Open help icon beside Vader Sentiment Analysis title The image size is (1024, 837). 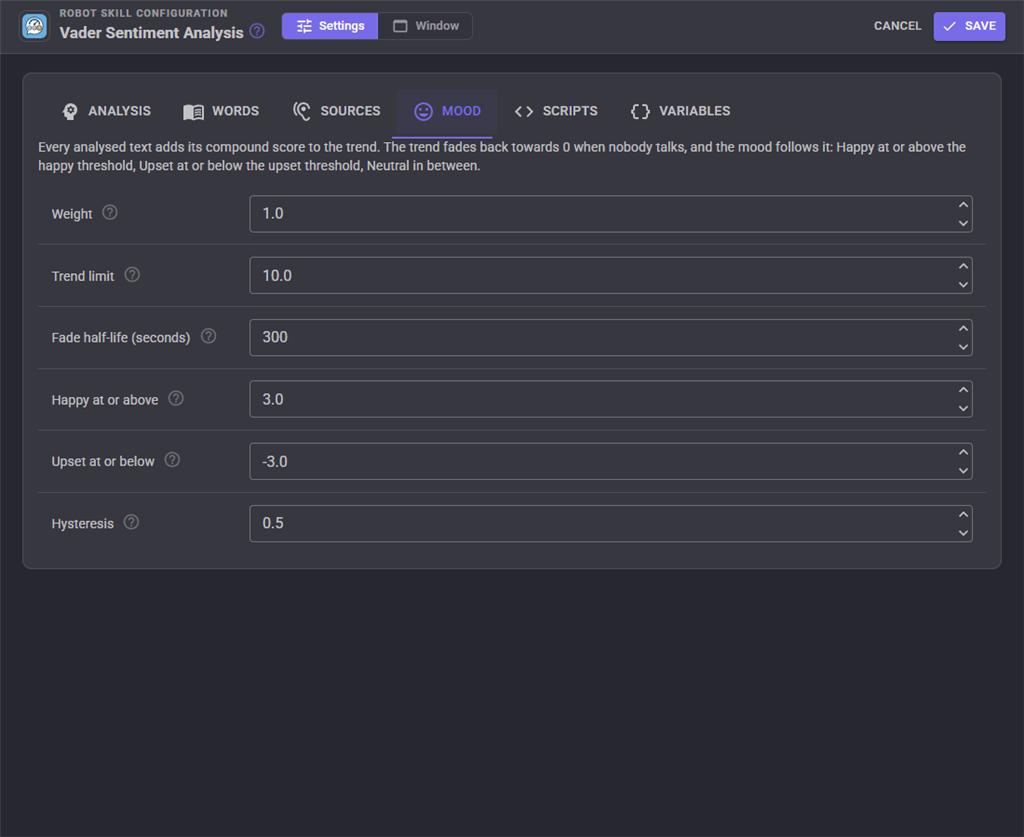pyautogui.click(x=257, y=31)
